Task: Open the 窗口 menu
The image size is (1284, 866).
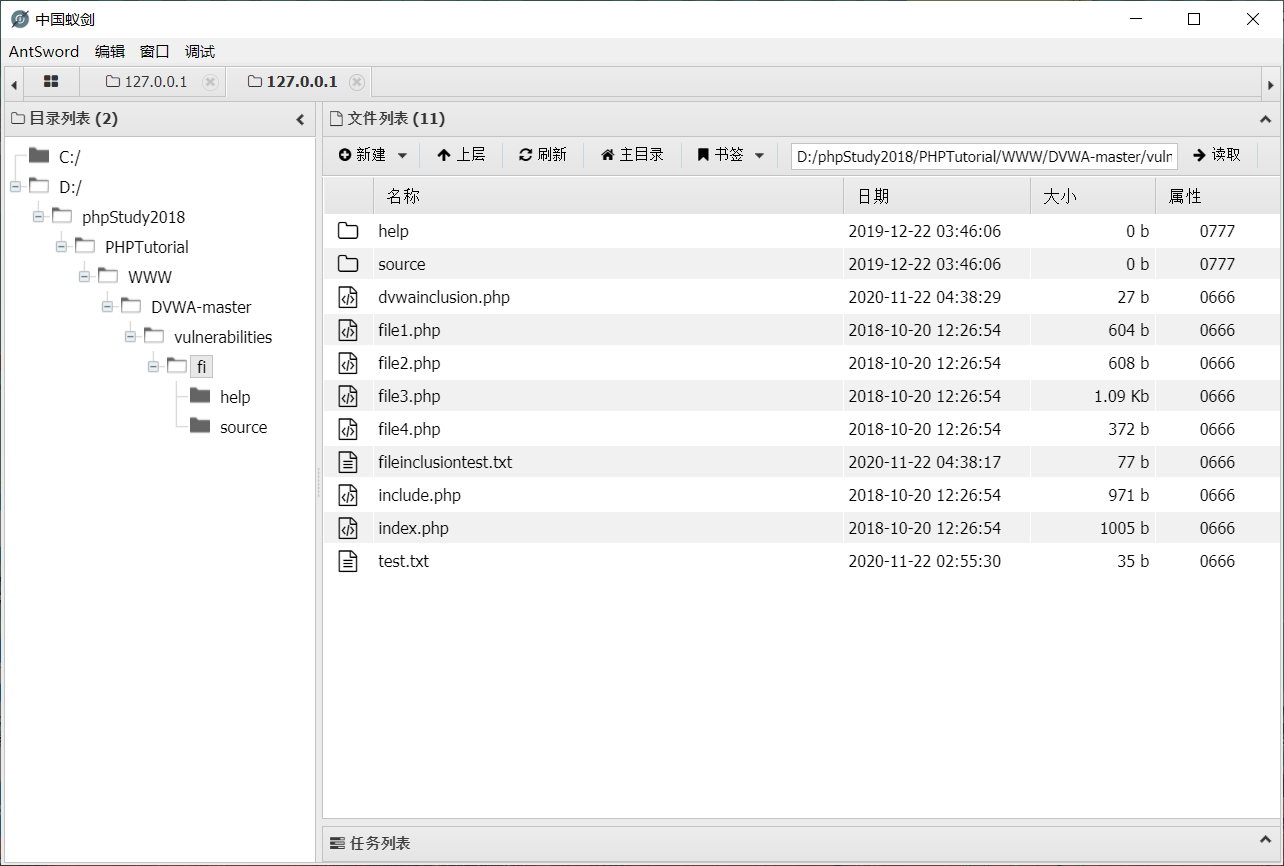Action: [x=155, y=52]
